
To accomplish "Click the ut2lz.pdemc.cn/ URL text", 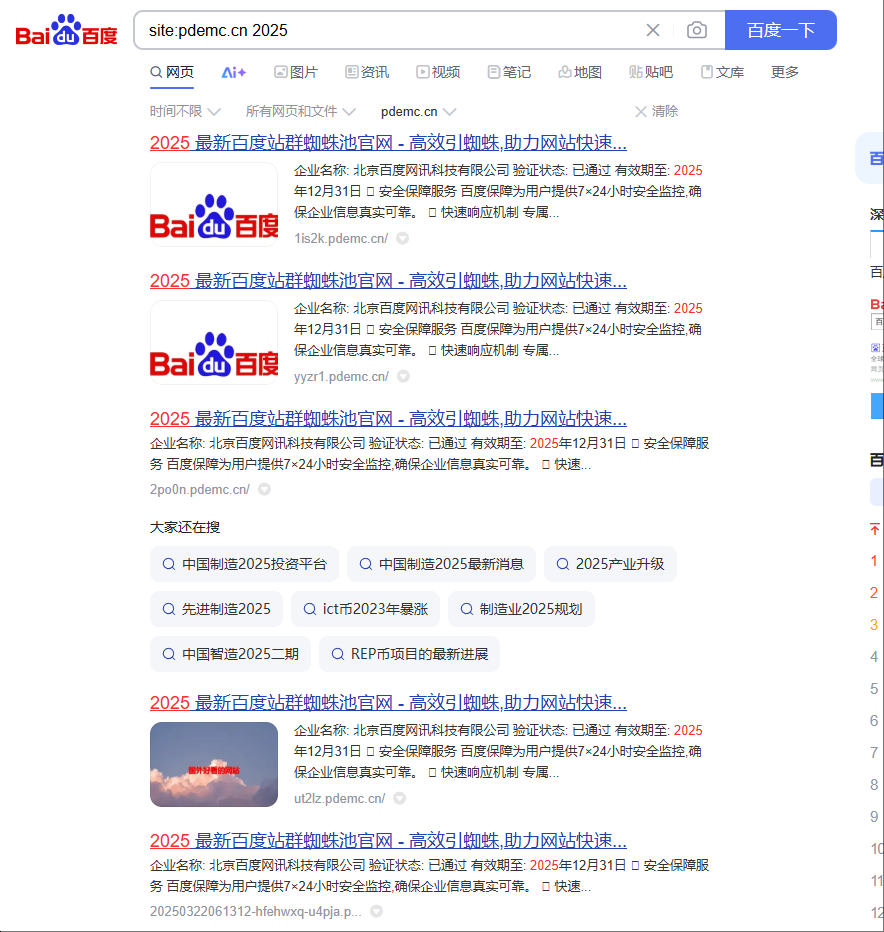I will coord(339,798).
